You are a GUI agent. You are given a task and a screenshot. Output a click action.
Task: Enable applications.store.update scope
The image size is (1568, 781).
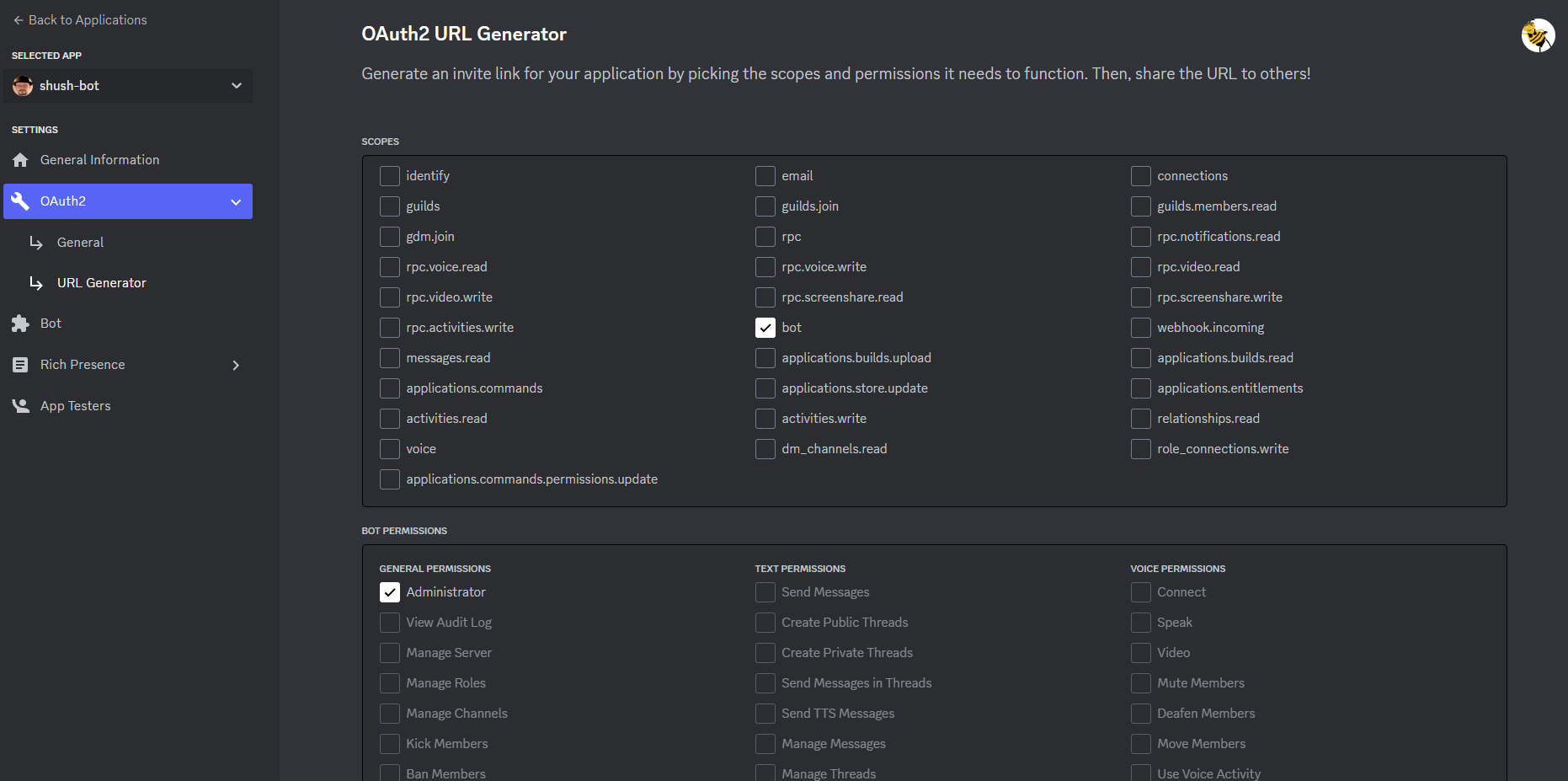[765, 388]
